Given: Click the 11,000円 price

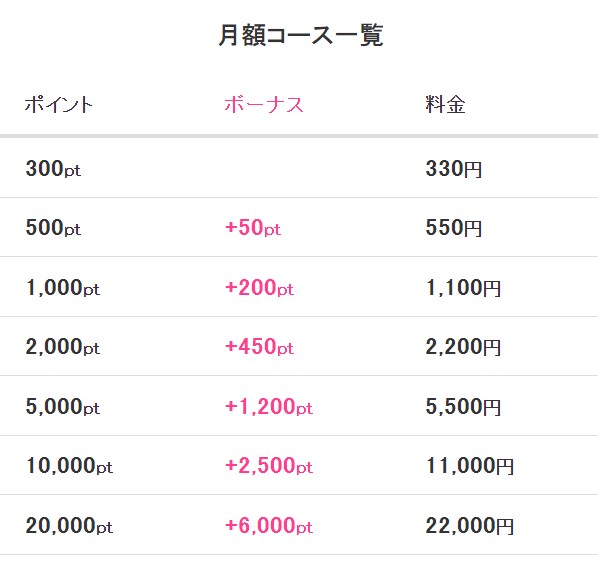Looking at the screenshot, I should (470, 465).
